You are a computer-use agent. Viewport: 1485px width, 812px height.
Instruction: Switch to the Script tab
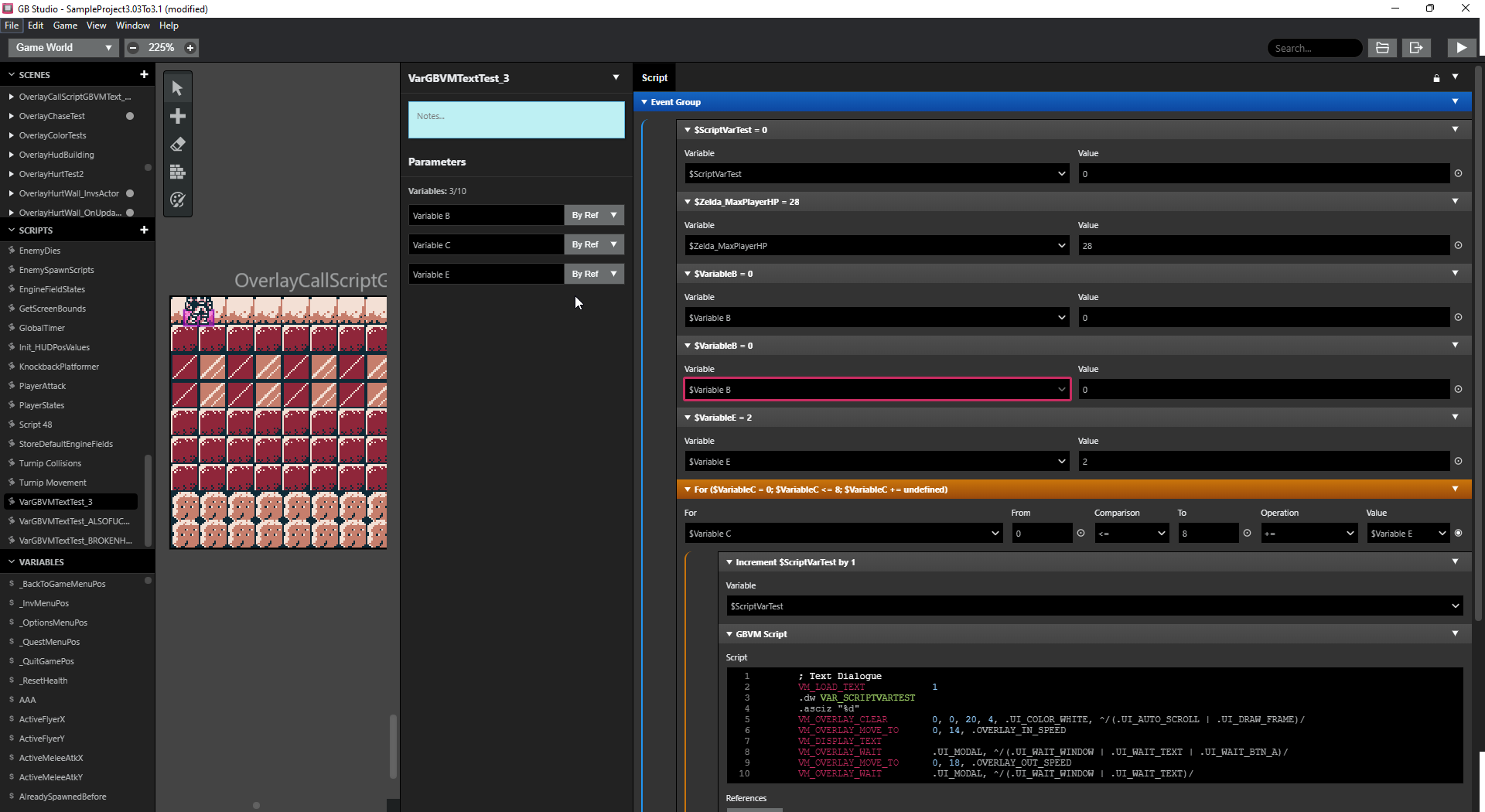[654, 77]
